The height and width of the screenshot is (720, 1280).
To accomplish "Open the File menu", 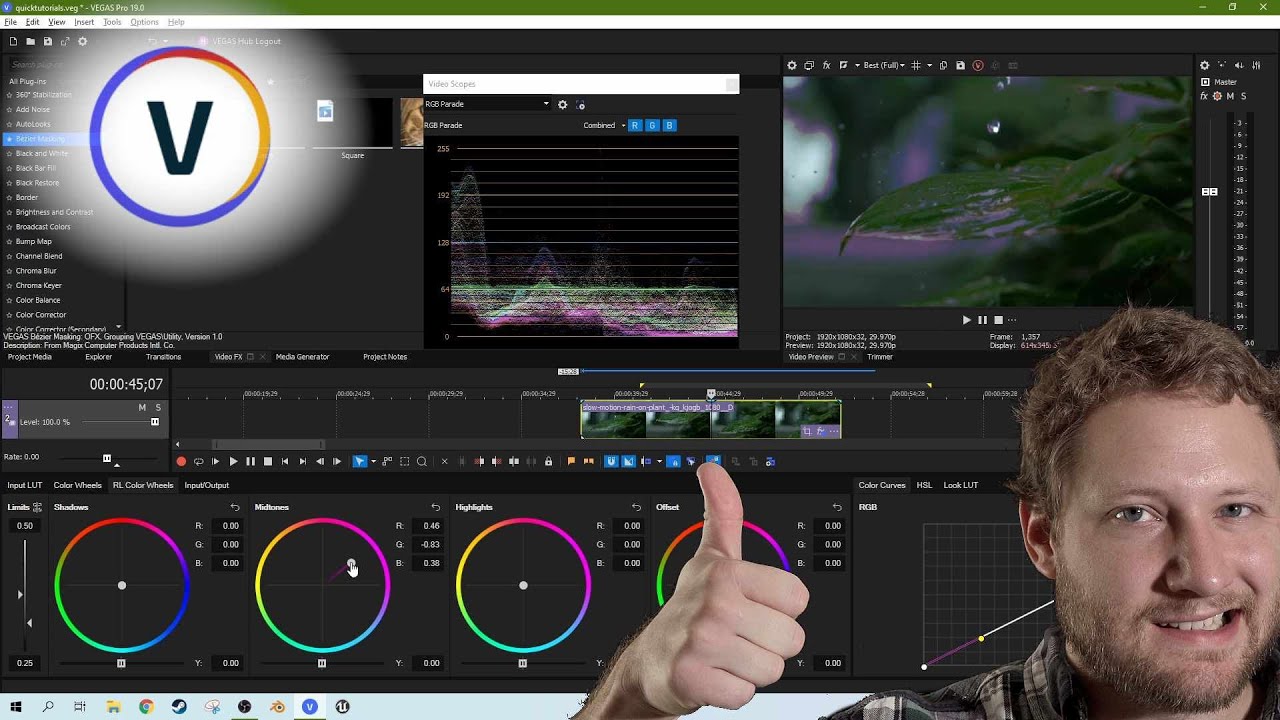I will [x=10, y=22].
